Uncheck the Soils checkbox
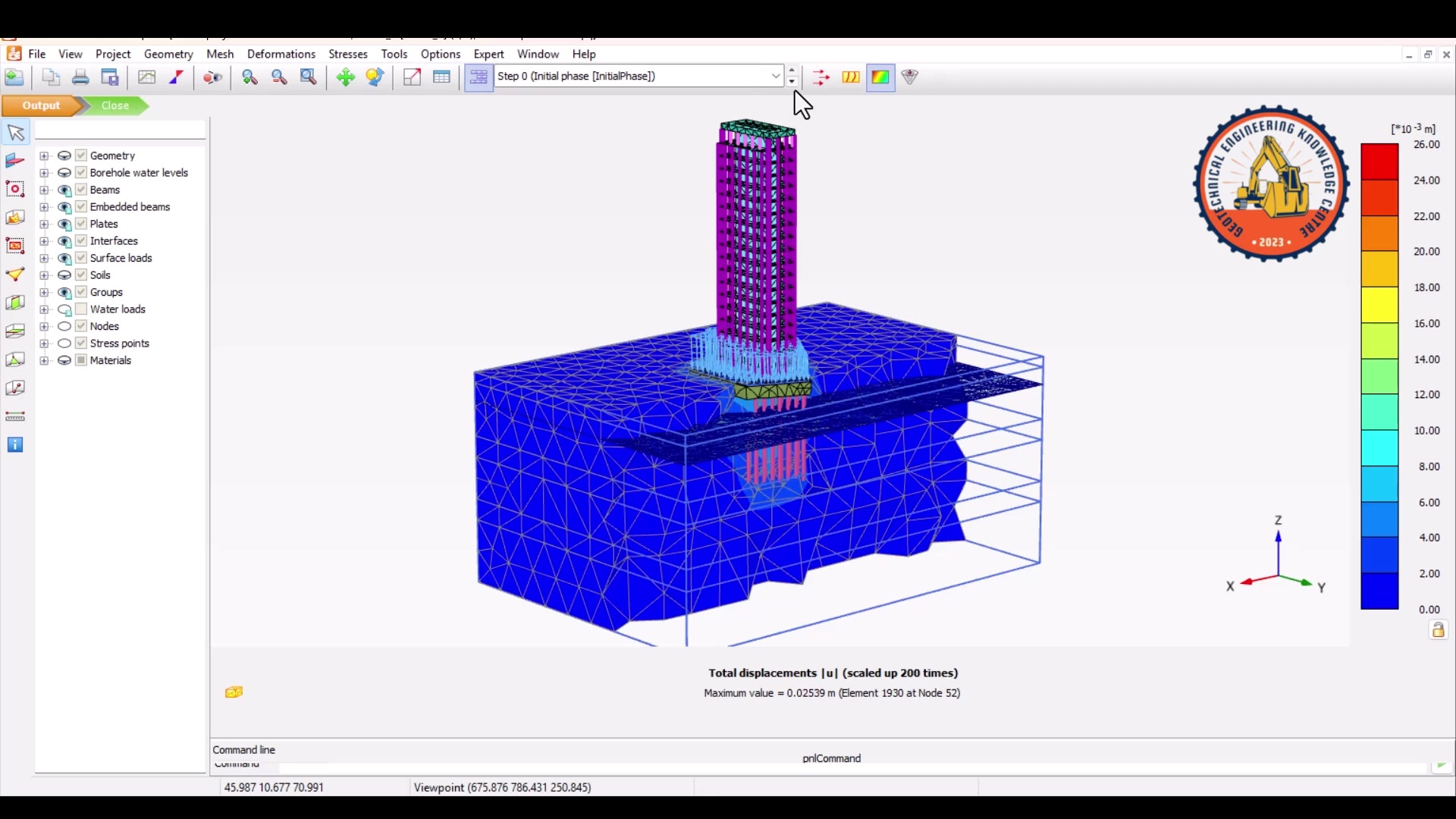1456x819 pixels. pos(81,275)
